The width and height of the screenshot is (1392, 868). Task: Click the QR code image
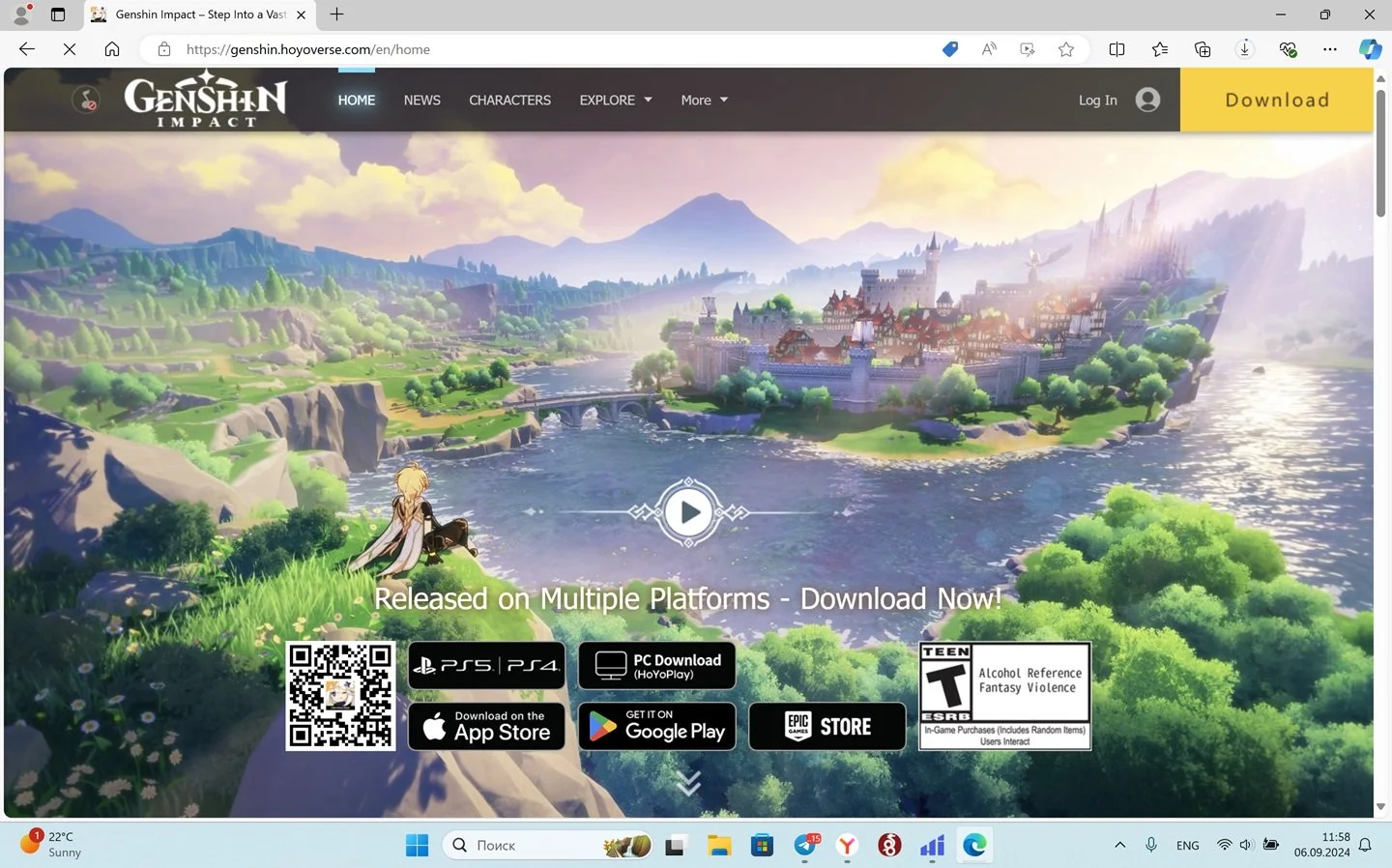pyautogui.click(x=340, y=696)
